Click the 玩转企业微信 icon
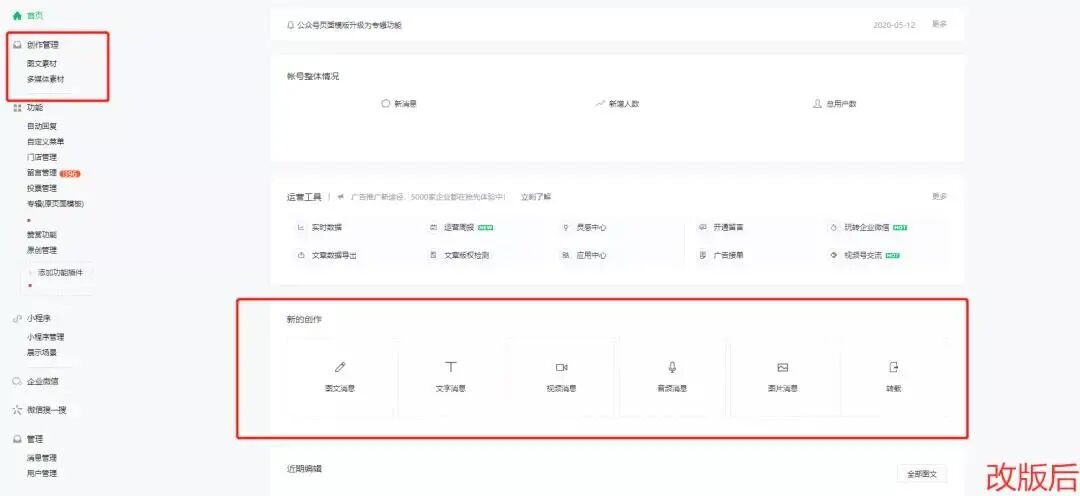Image resolution: width=1080 pixels, height=496 pixels. pyautogui.click(x=833, y=227)
